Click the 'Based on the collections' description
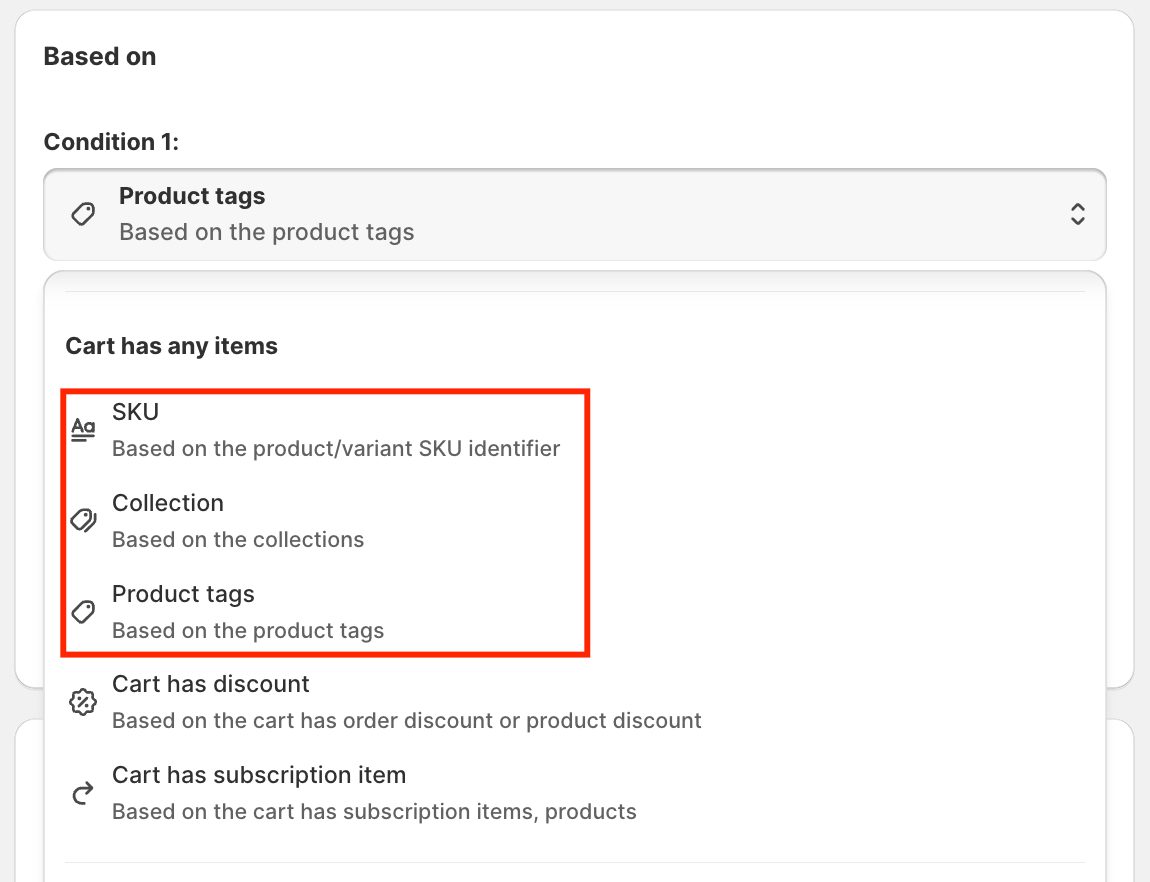This screenshot has height=882, width=1150. pos(238,539)
